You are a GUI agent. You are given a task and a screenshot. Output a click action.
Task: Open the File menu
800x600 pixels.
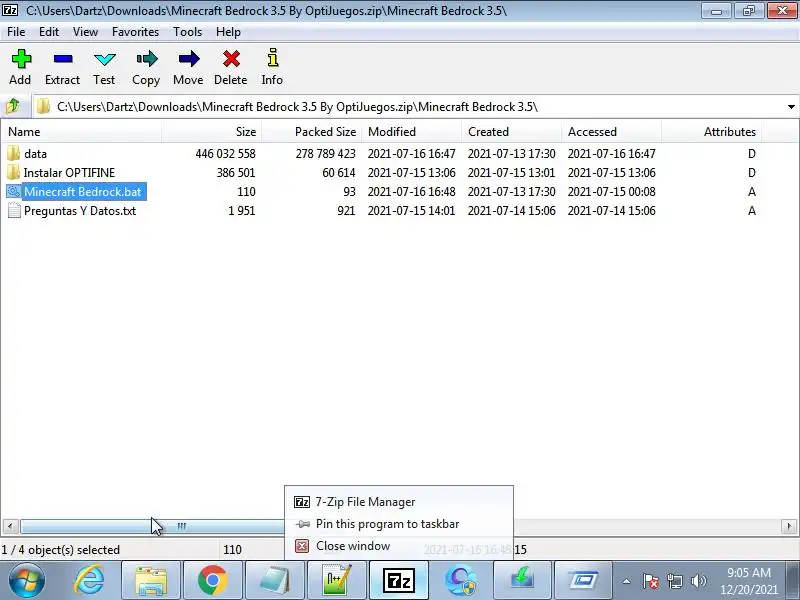[x=16, y=32]
